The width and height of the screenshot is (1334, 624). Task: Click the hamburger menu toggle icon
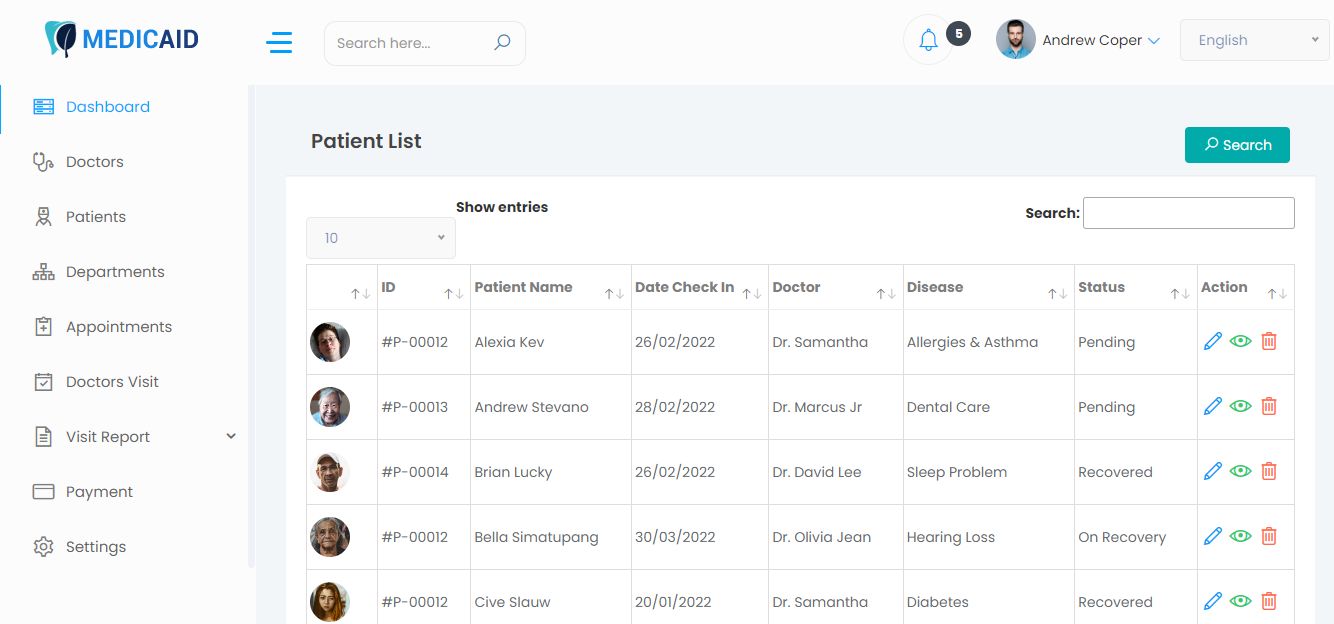[x=279, y=42]
